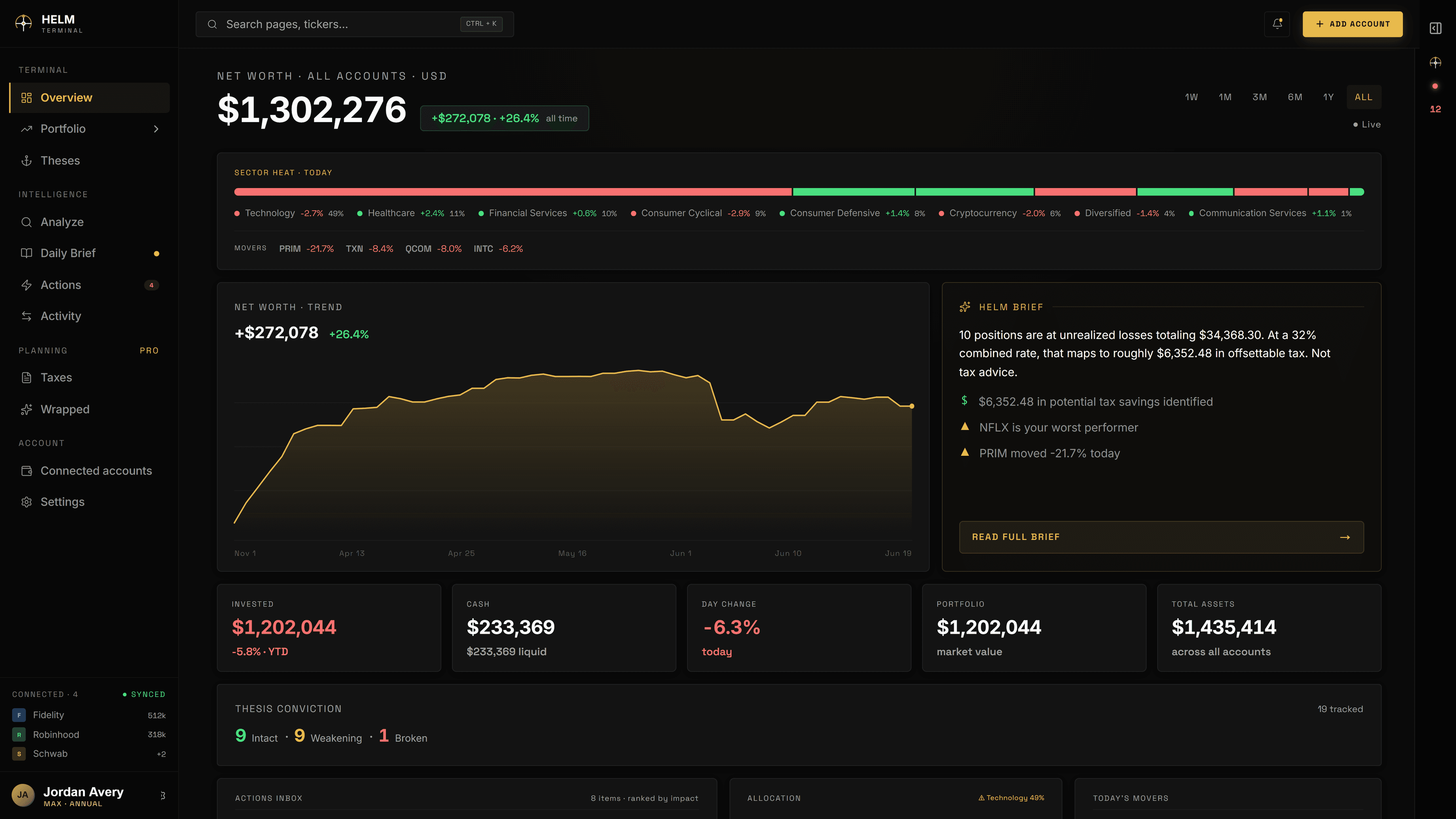Click the Portfolio trend-line icon
This screenshot has height=819, width=1456.
pos(27,129)
